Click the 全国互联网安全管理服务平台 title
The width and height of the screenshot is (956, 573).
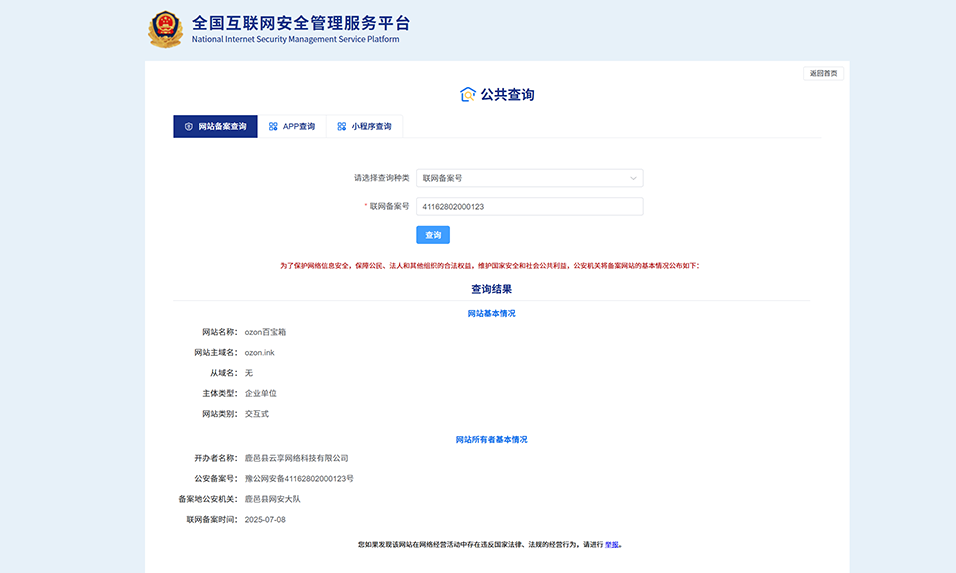[x=301, y=23]
